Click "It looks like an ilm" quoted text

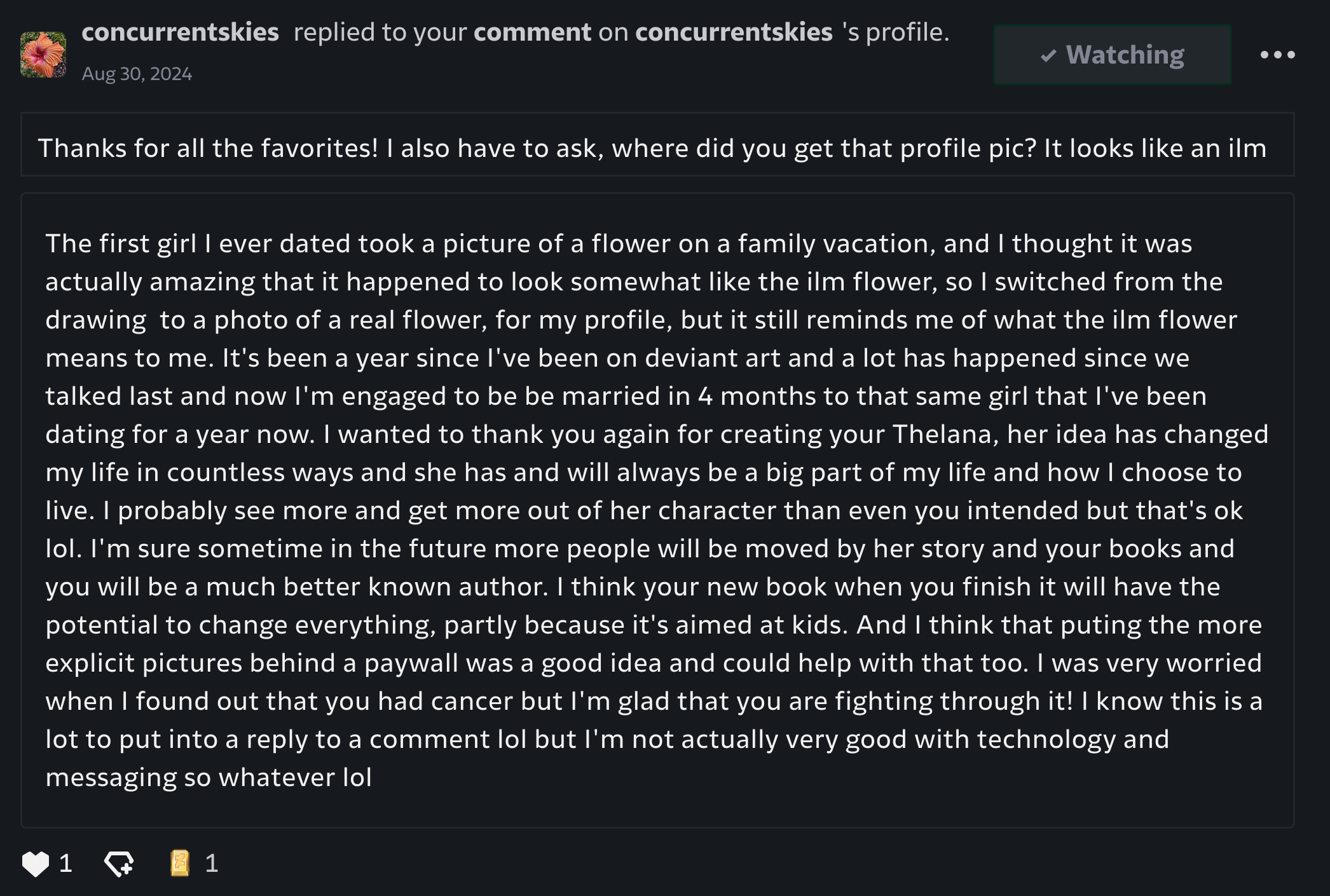[1155, 148]
